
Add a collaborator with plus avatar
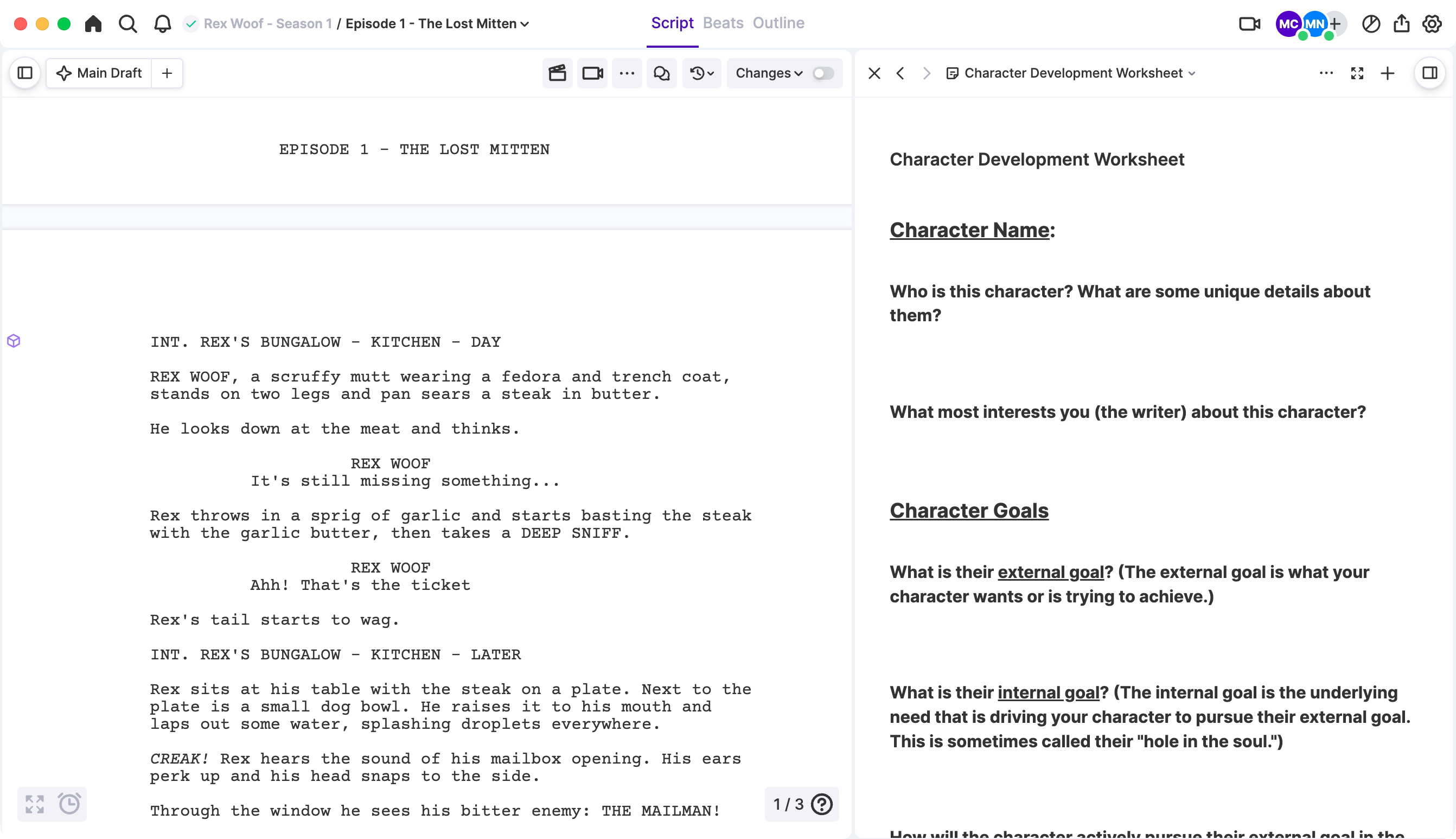[1336, 24]
